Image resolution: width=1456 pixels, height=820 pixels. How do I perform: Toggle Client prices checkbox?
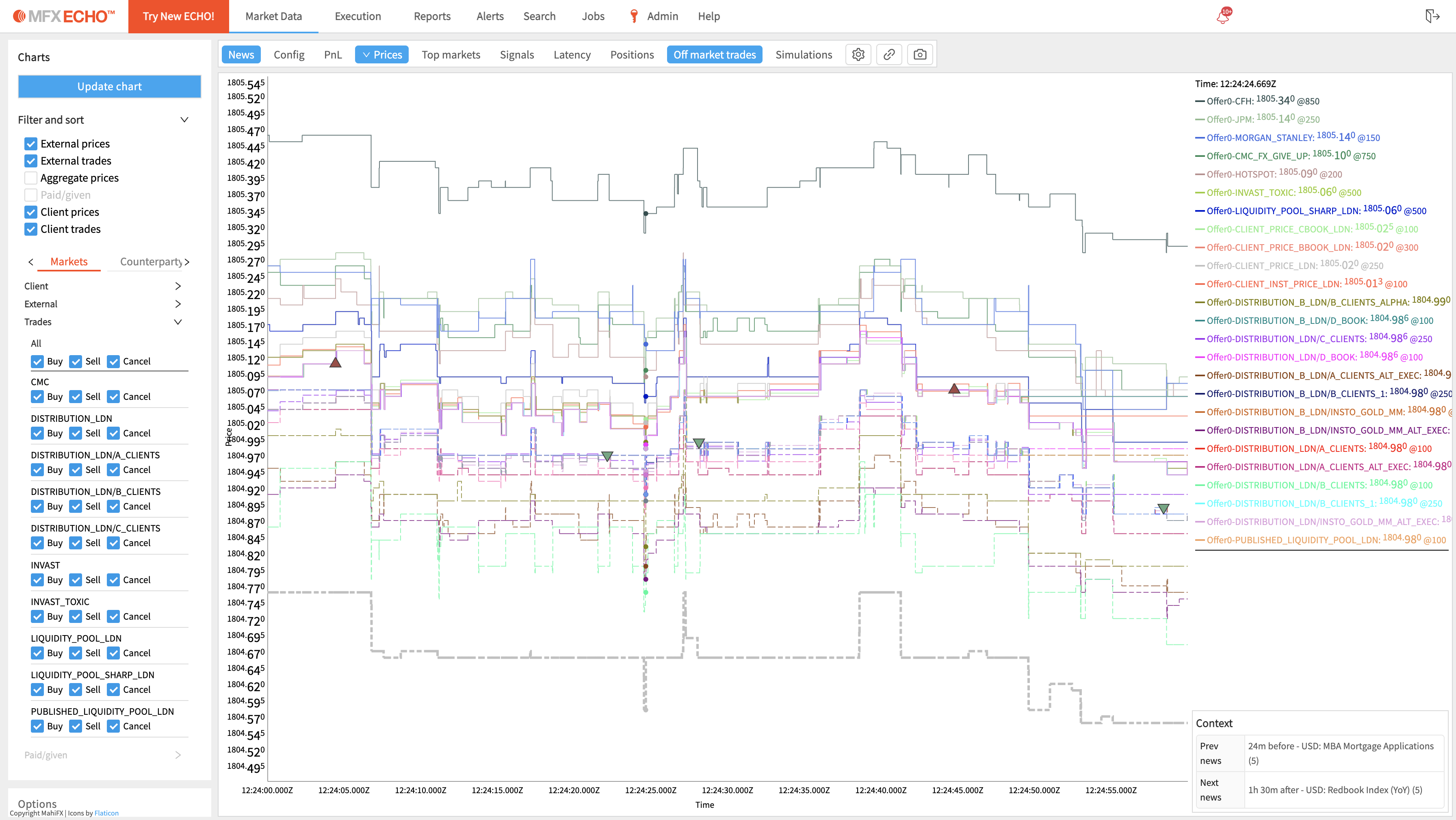click(x=31, y=212)
